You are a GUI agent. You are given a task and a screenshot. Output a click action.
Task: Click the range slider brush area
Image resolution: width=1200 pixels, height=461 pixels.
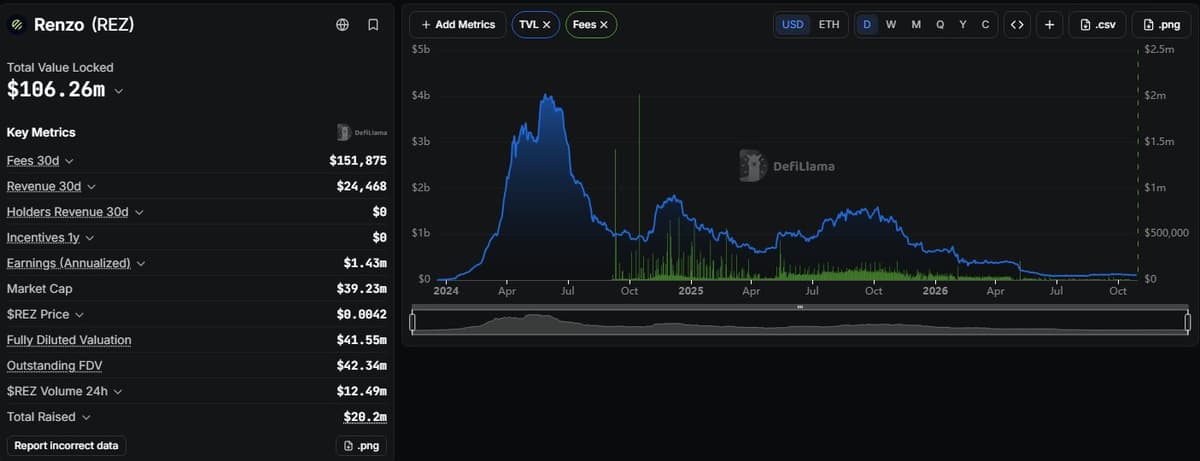pyautogui.click(x=800, y=322)
